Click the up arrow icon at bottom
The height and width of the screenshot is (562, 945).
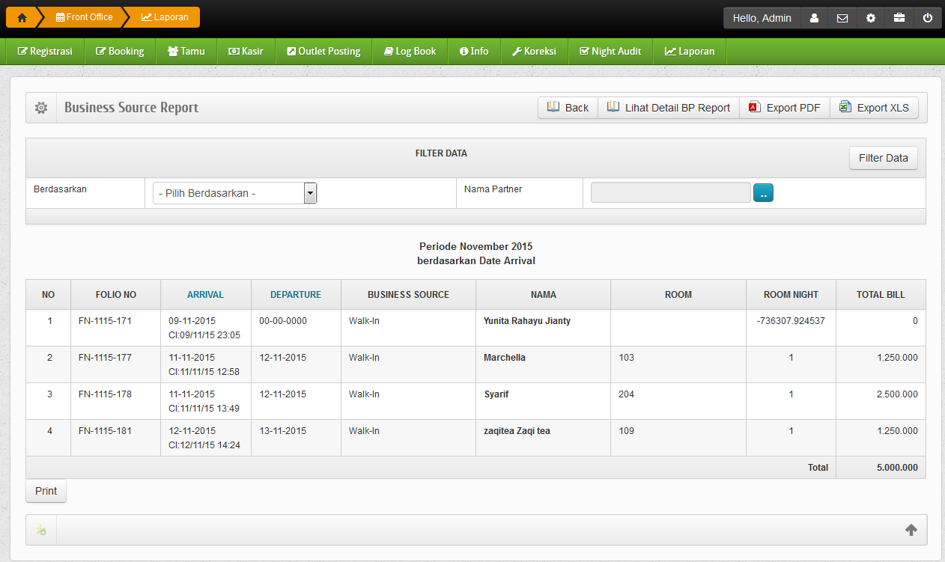pos(910,530)
